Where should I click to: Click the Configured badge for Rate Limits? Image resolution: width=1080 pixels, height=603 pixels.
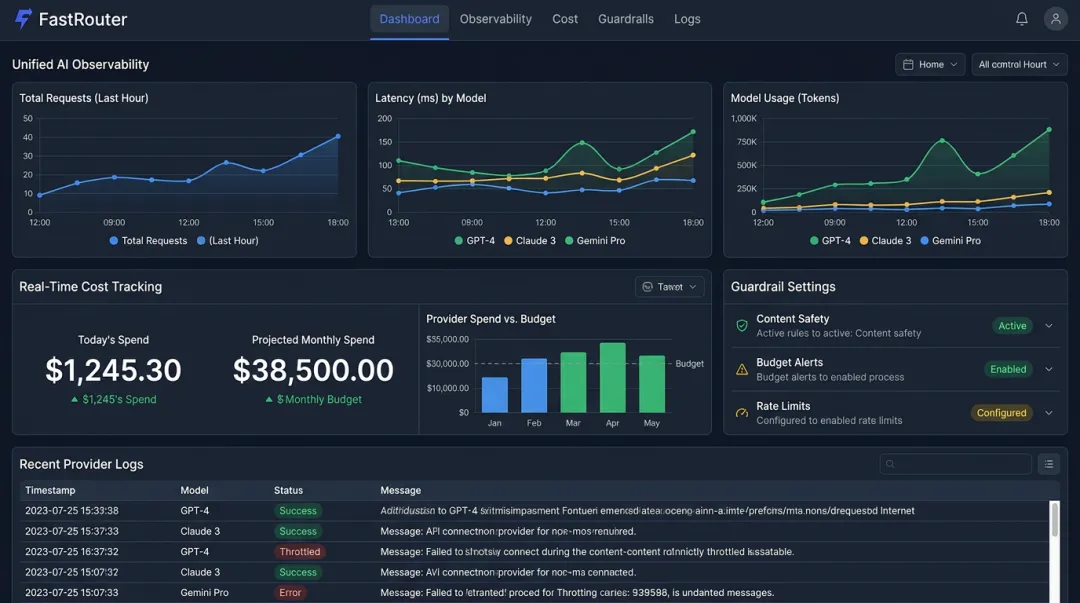coord(1001,413)
